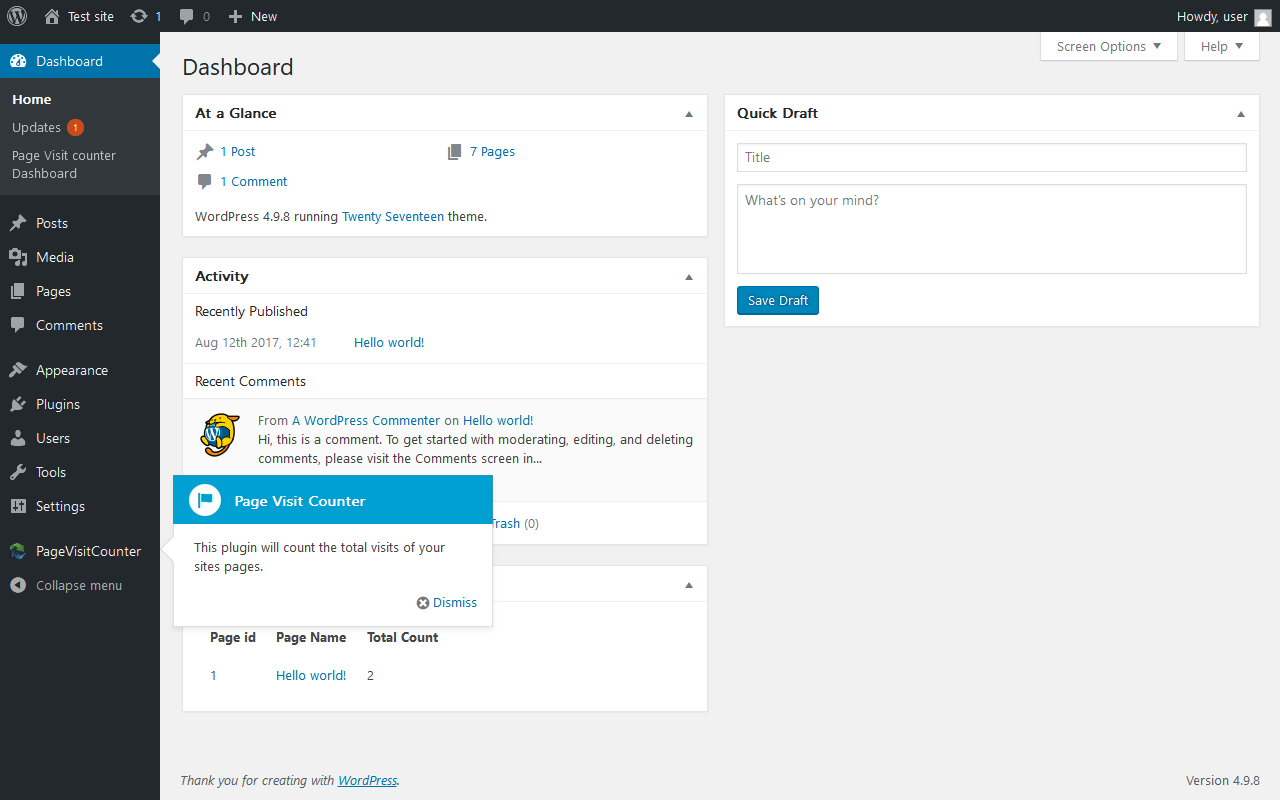Viewport: 1280px width, 800px height.
Task: Open the comments bubble in admin bar
Action: [x=187, y=16]
